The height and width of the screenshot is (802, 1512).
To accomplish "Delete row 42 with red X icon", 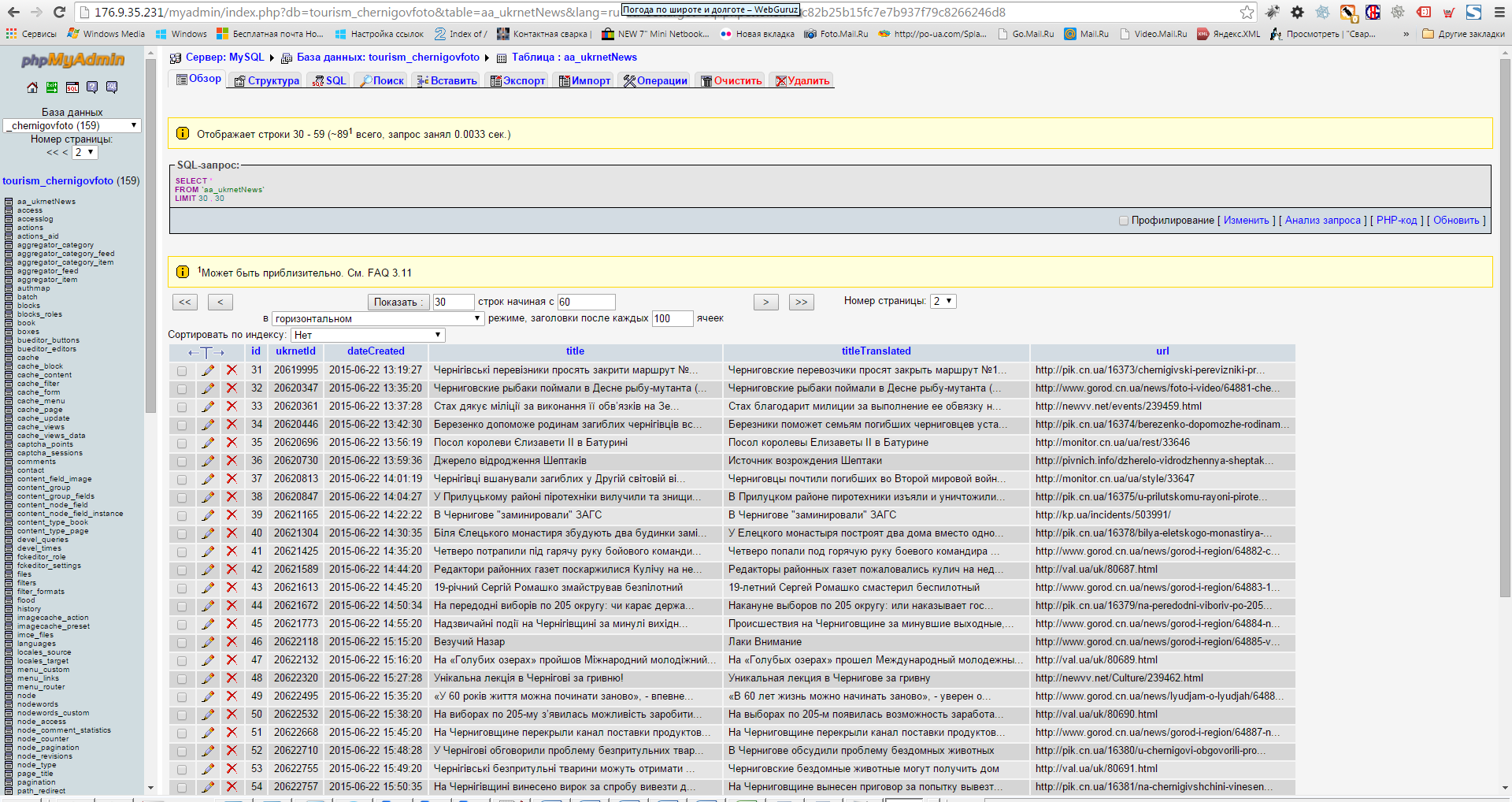I will (x=232, y=570).
